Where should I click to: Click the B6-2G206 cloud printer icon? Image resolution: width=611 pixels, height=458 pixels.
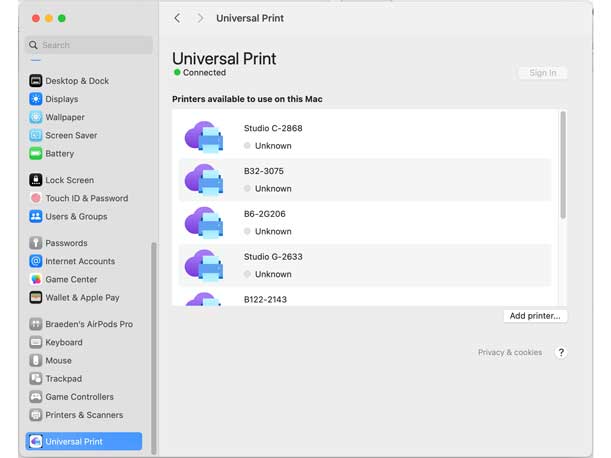pyautogui.click(x=204, y=223)
